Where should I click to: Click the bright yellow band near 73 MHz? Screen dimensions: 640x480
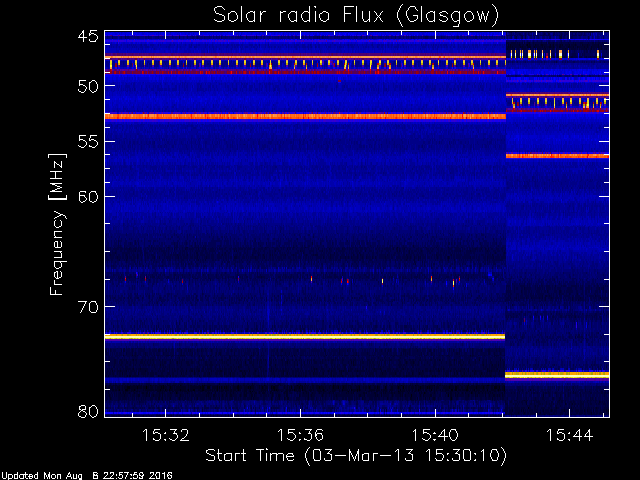[x=305, y=337]
